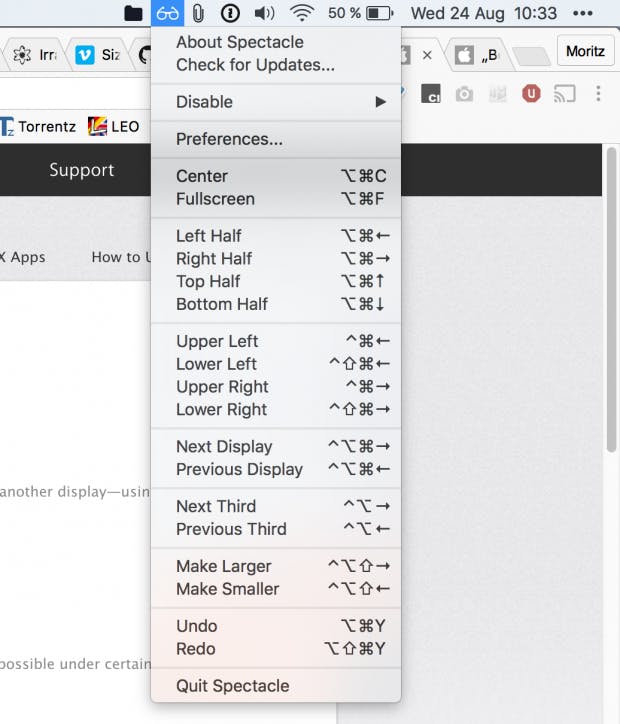The image size is (620, 724).
Task: Open the folder icon in menu bar
Action: 133,13
